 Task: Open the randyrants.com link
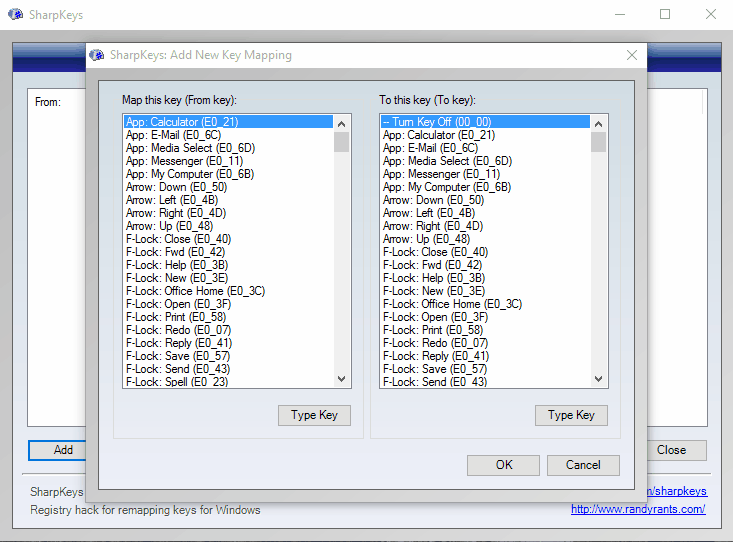click(x=638, y=509)
